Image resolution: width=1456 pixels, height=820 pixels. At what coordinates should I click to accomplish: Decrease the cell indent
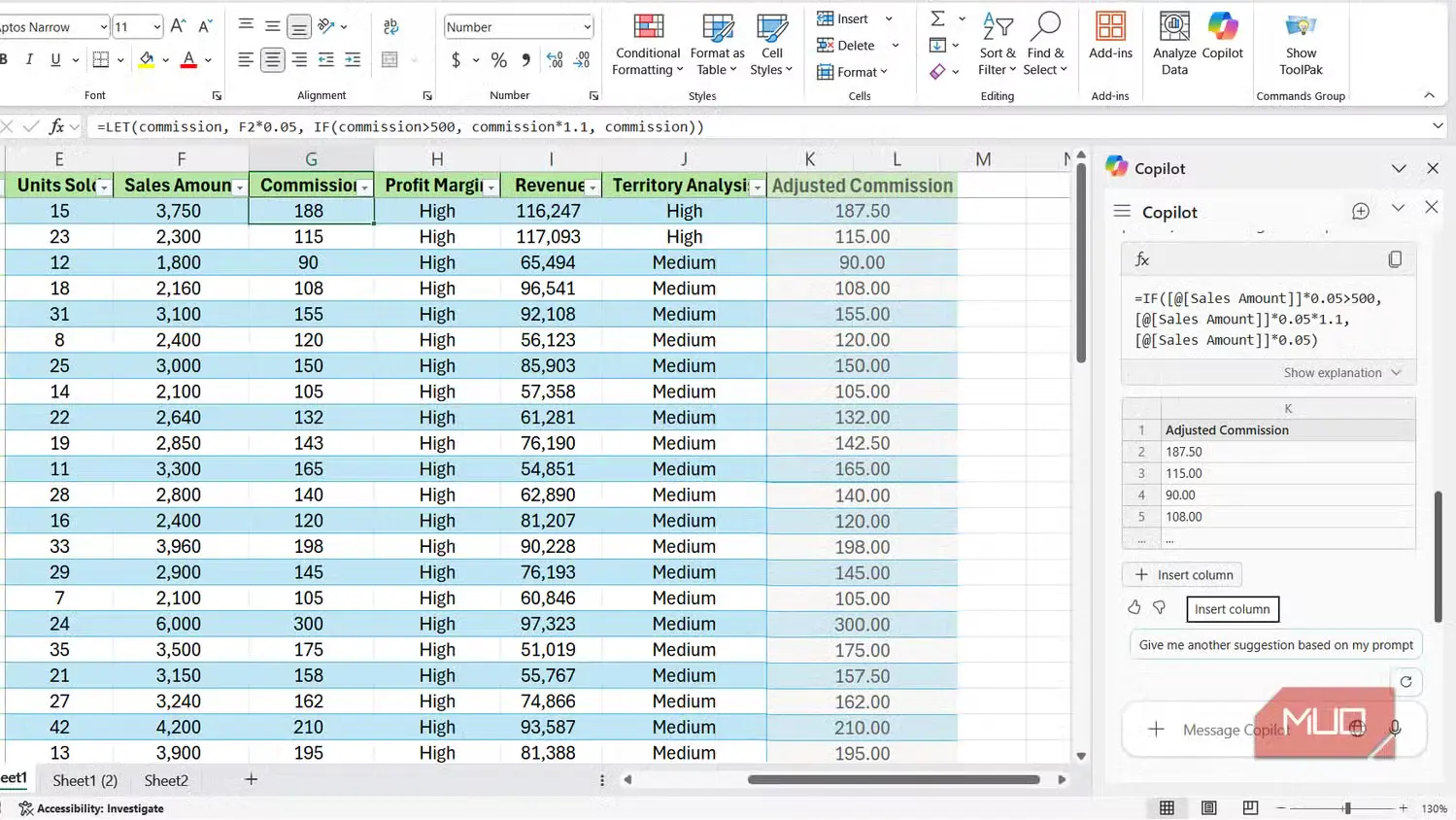pyautogui.click(x=326, y=60)
